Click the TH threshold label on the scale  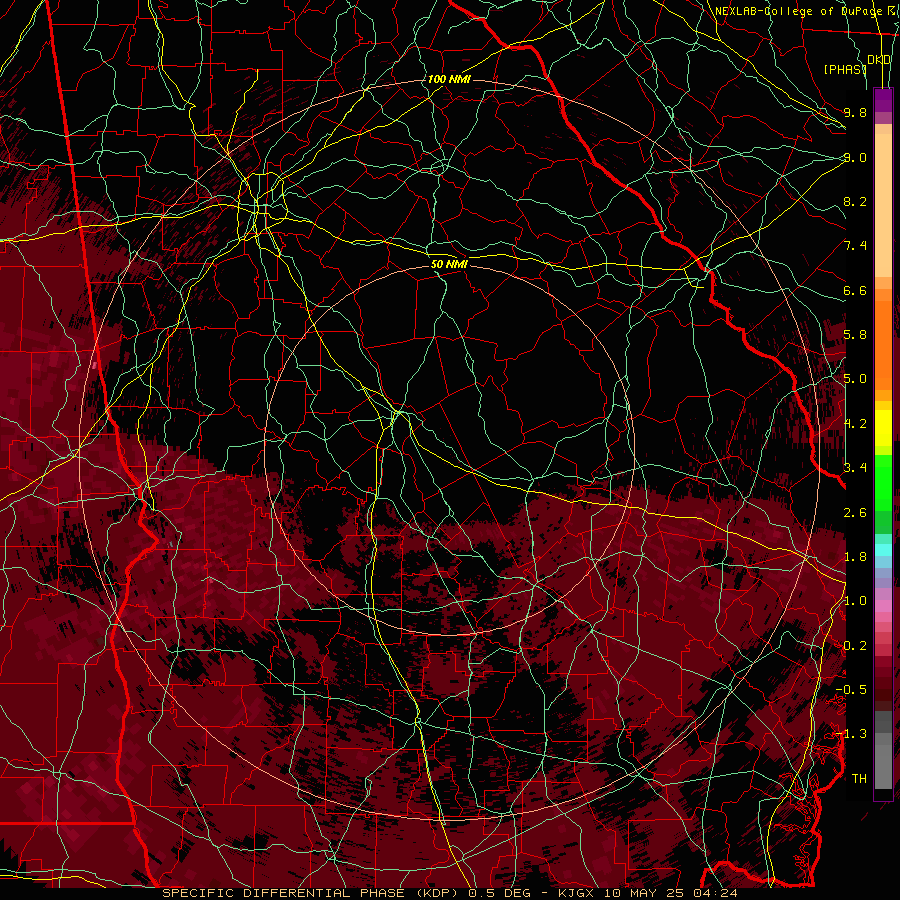click(x=859, y=779)
